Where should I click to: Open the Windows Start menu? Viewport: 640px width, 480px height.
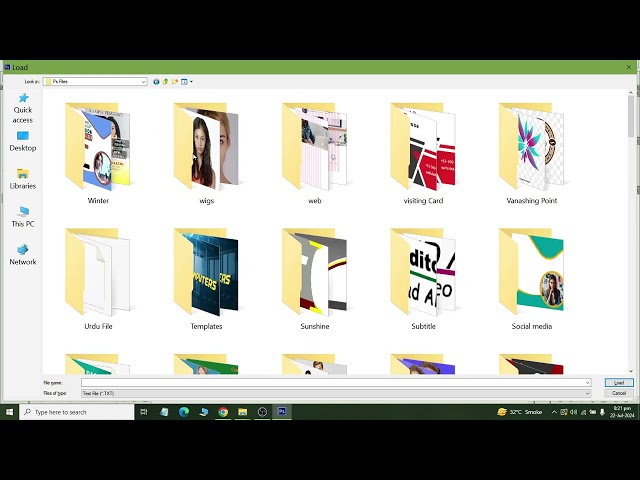click(9, 412)
